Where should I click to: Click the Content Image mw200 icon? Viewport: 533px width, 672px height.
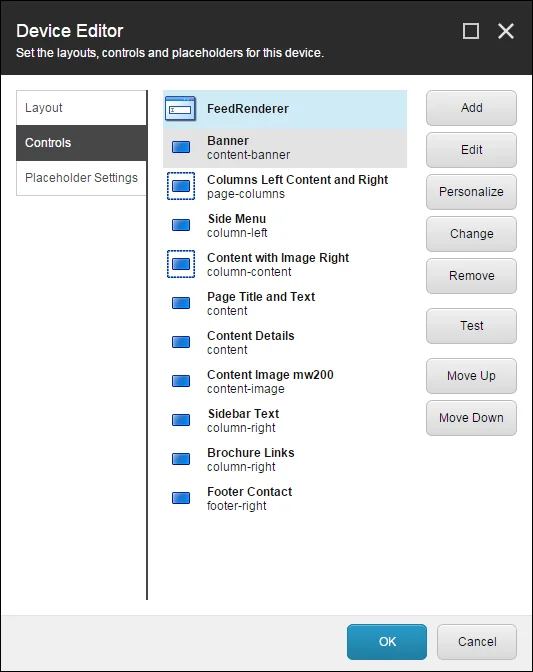(181, 381)
